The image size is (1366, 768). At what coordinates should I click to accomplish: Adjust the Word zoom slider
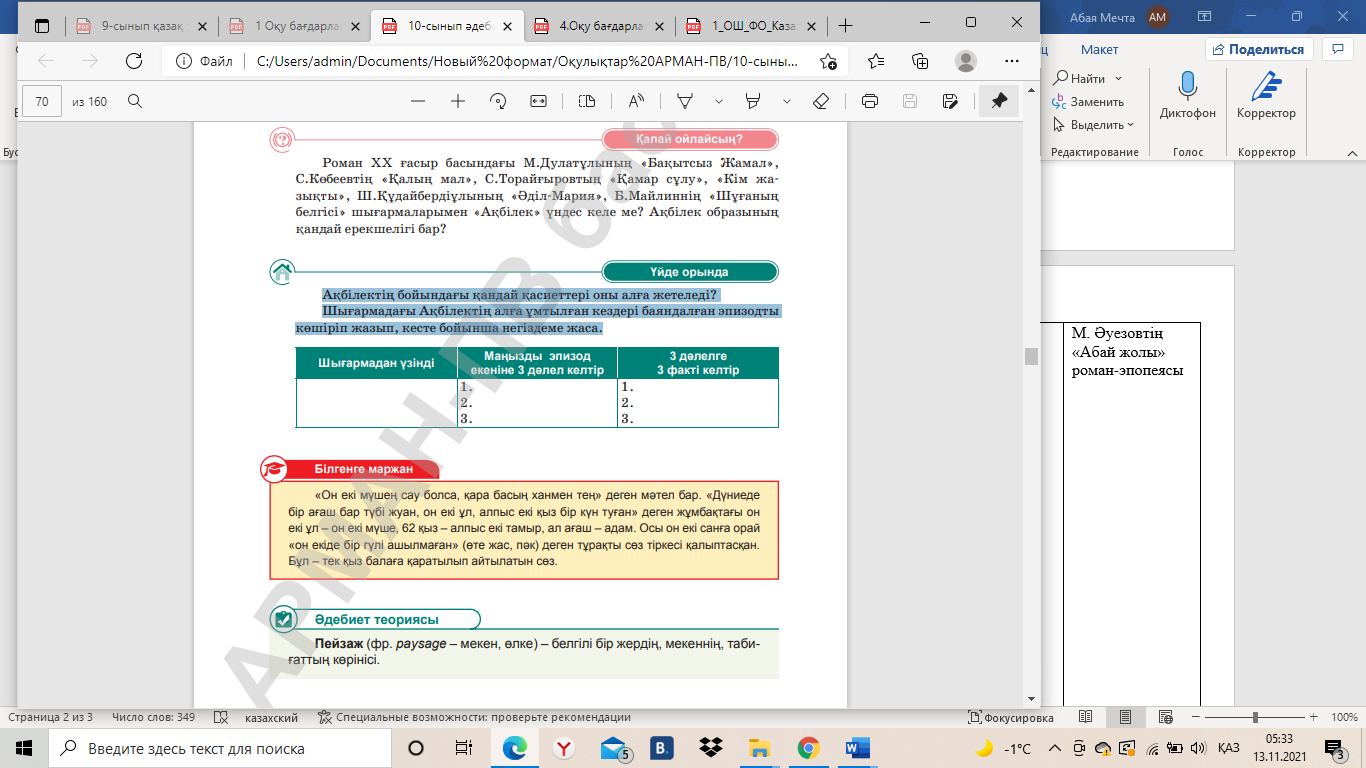[x=1255, y=717]
